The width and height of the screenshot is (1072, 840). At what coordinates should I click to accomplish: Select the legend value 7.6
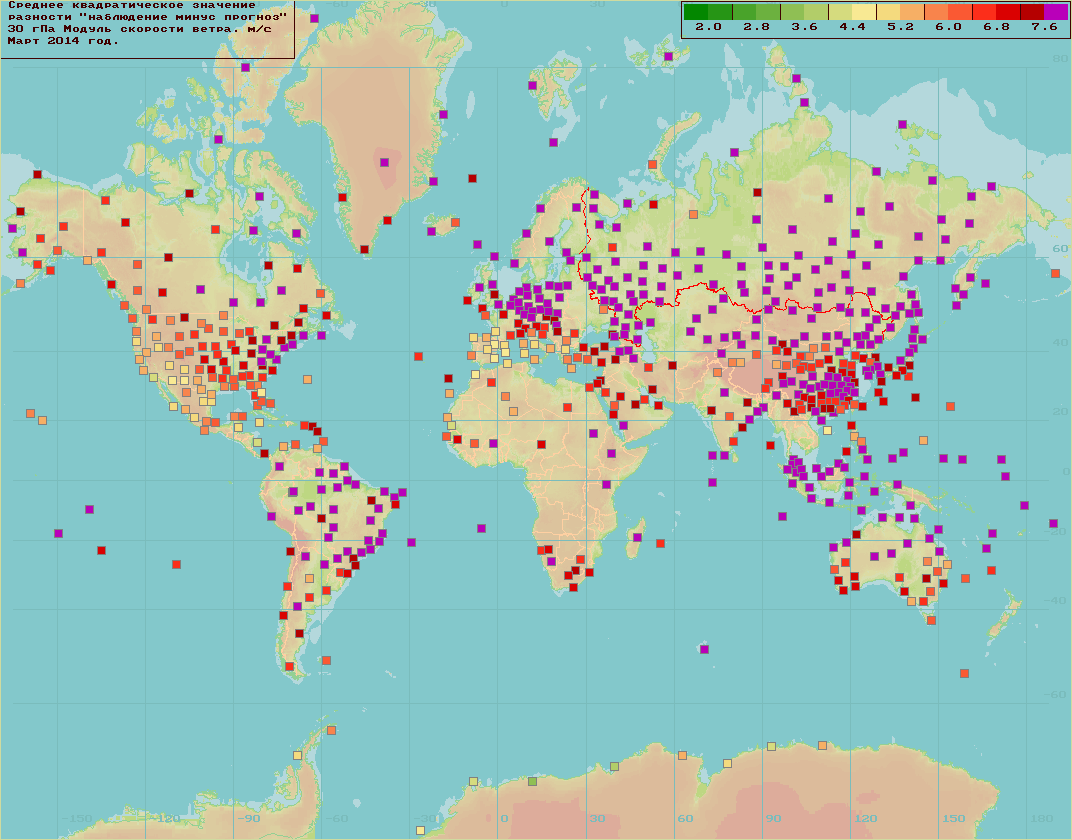1044,27
